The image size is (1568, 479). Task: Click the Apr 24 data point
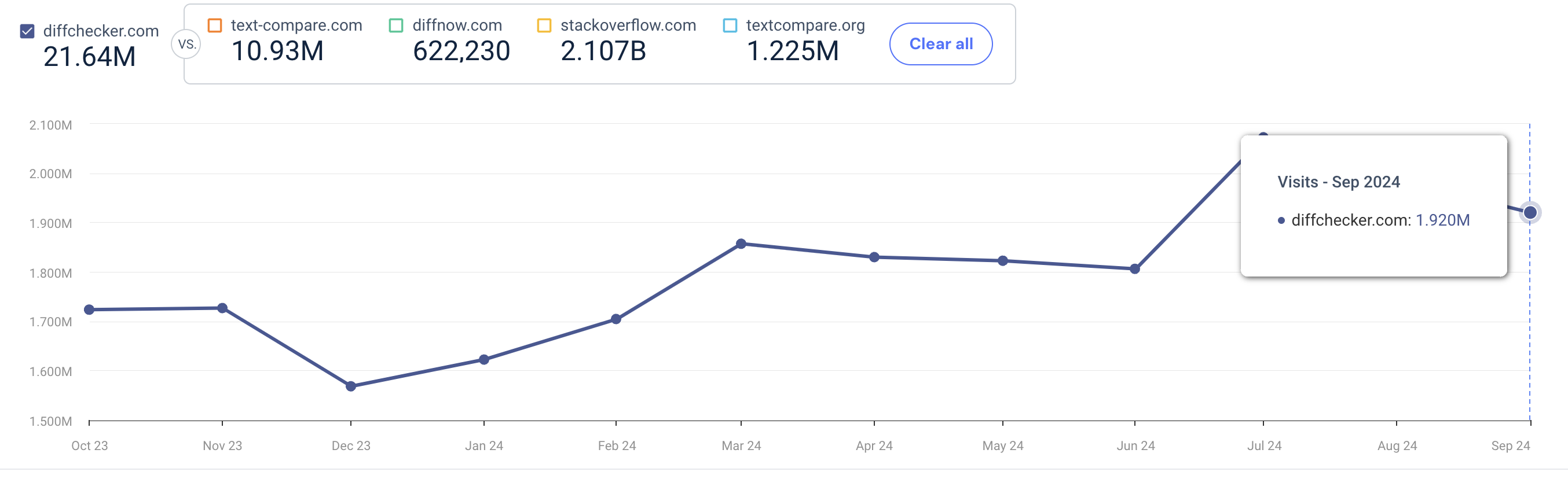[874, 257]
